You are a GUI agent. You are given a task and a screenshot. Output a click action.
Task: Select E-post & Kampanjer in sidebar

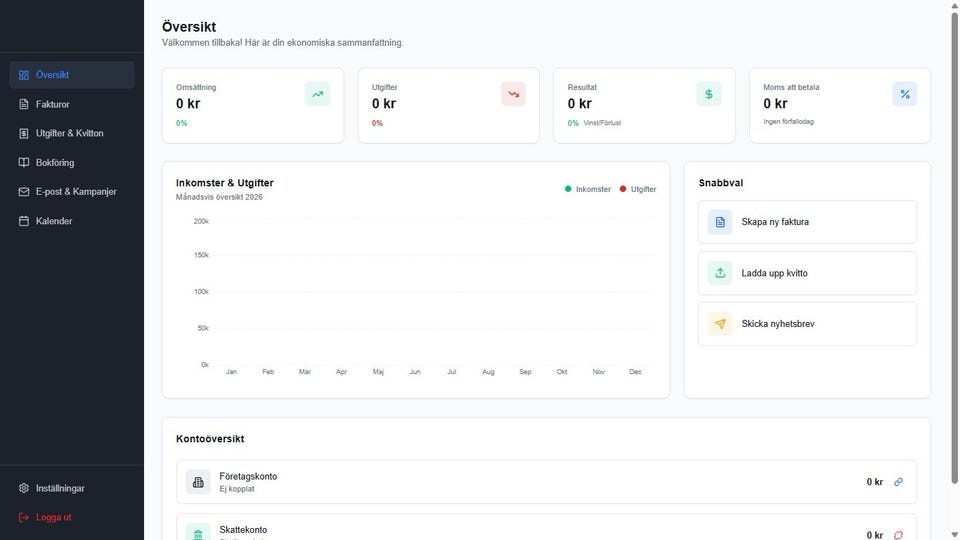click(76, 191)
